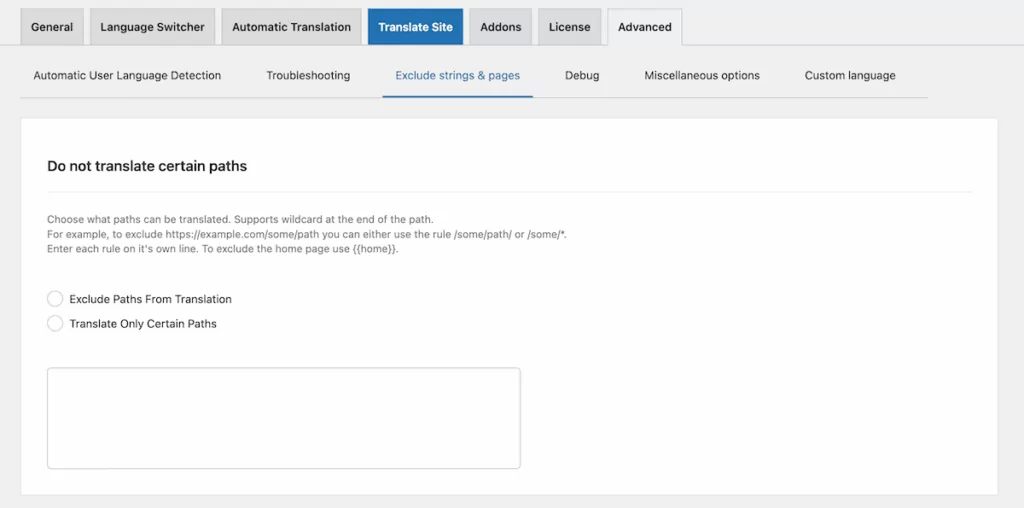Open Automatic User Language Detection sub-tab
The image size is (1024, 508).
127,75
